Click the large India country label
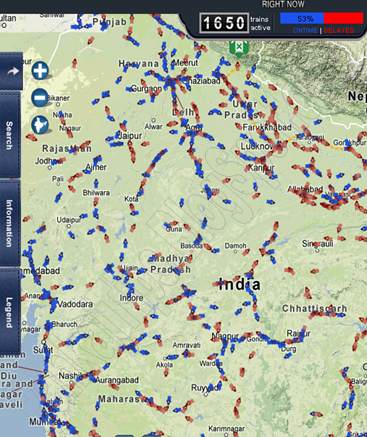Viewport: 367px width, 437px height. [240, 285]
